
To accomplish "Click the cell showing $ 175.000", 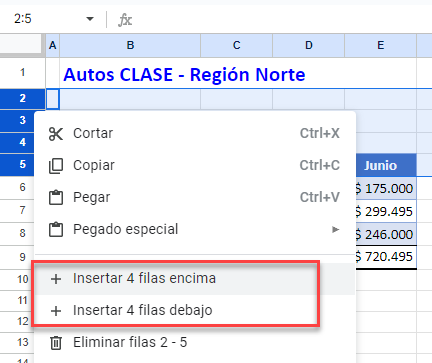I will click(x=386, y=188).
